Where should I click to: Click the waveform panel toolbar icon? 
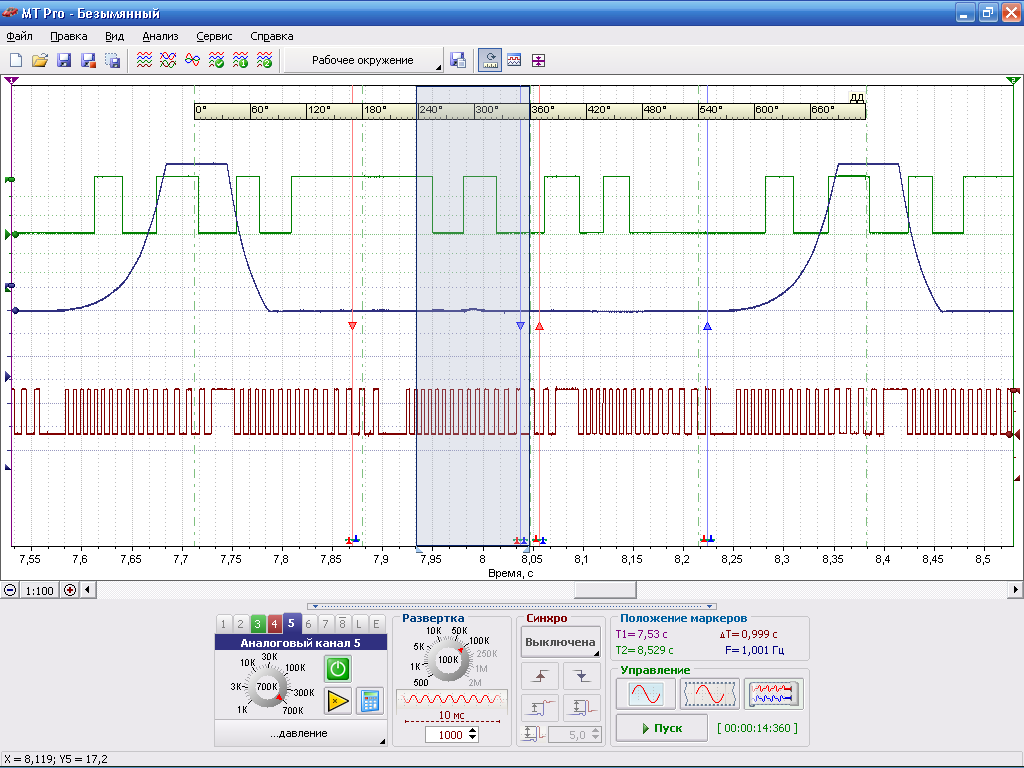point(515,61)
